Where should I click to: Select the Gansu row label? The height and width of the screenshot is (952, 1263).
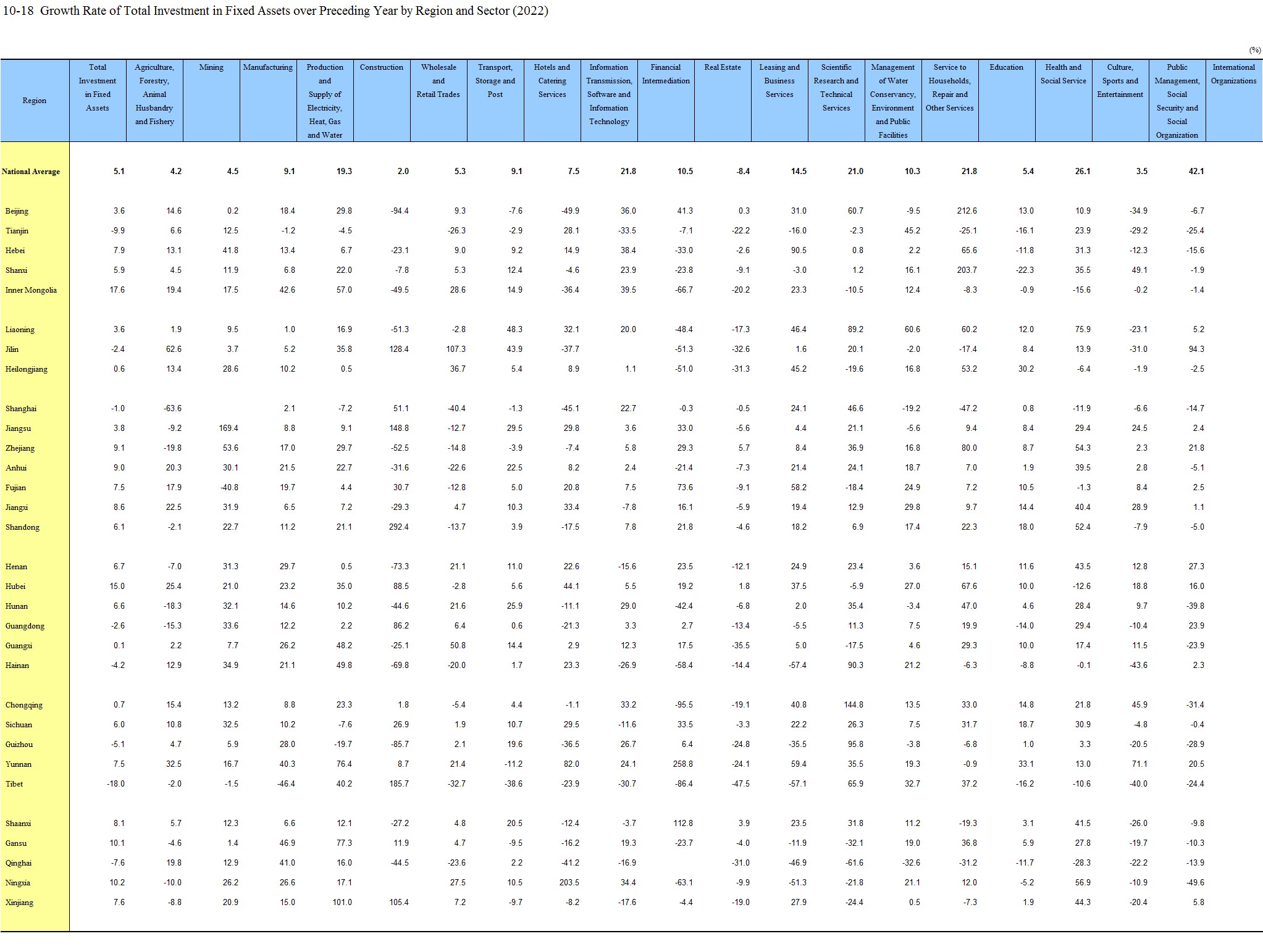(16, 843)
